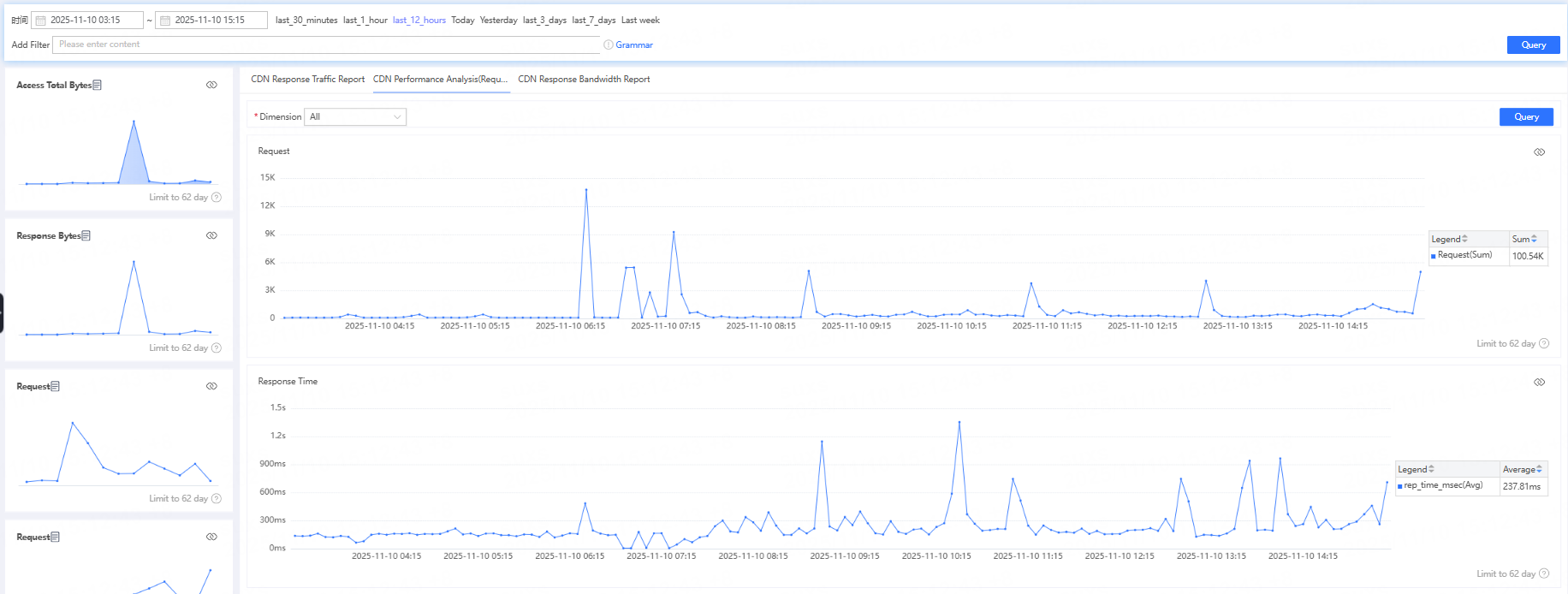Toggle rep_time_msec(Avg) series in the legend
Screen dimensions: 1568x594
(x=1443, y=485)
